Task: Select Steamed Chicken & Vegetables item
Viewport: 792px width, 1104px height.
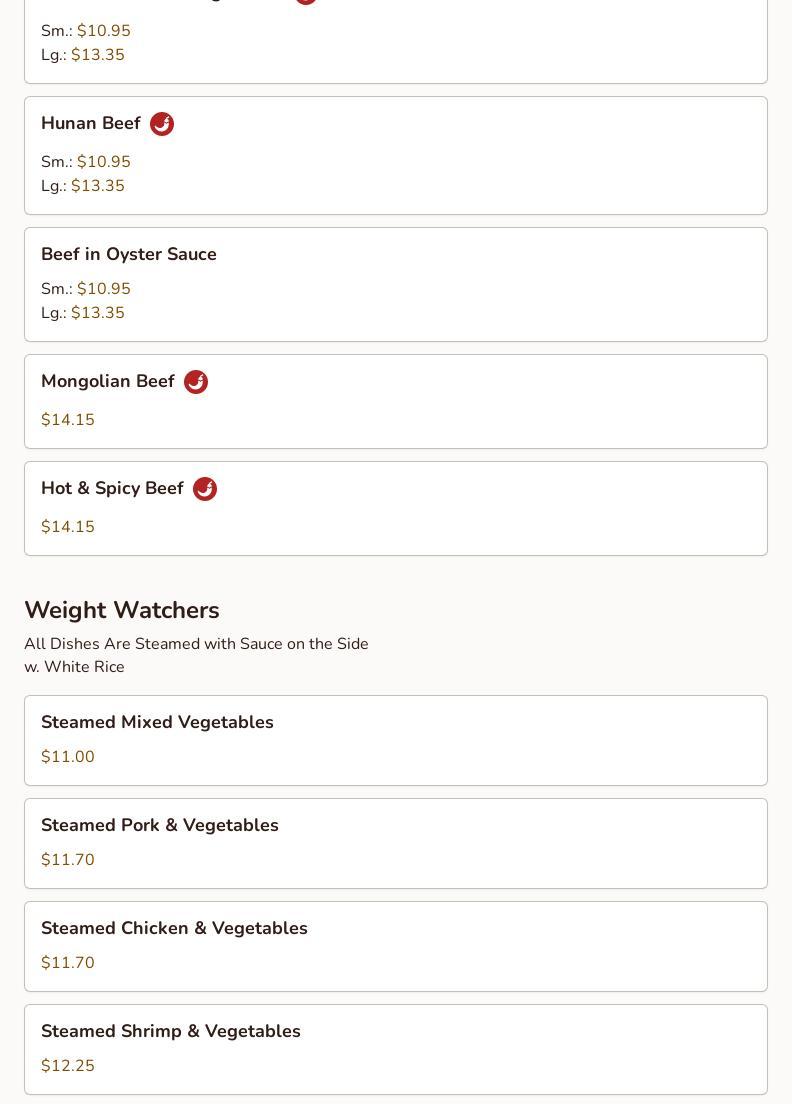Action: point(396,946)
